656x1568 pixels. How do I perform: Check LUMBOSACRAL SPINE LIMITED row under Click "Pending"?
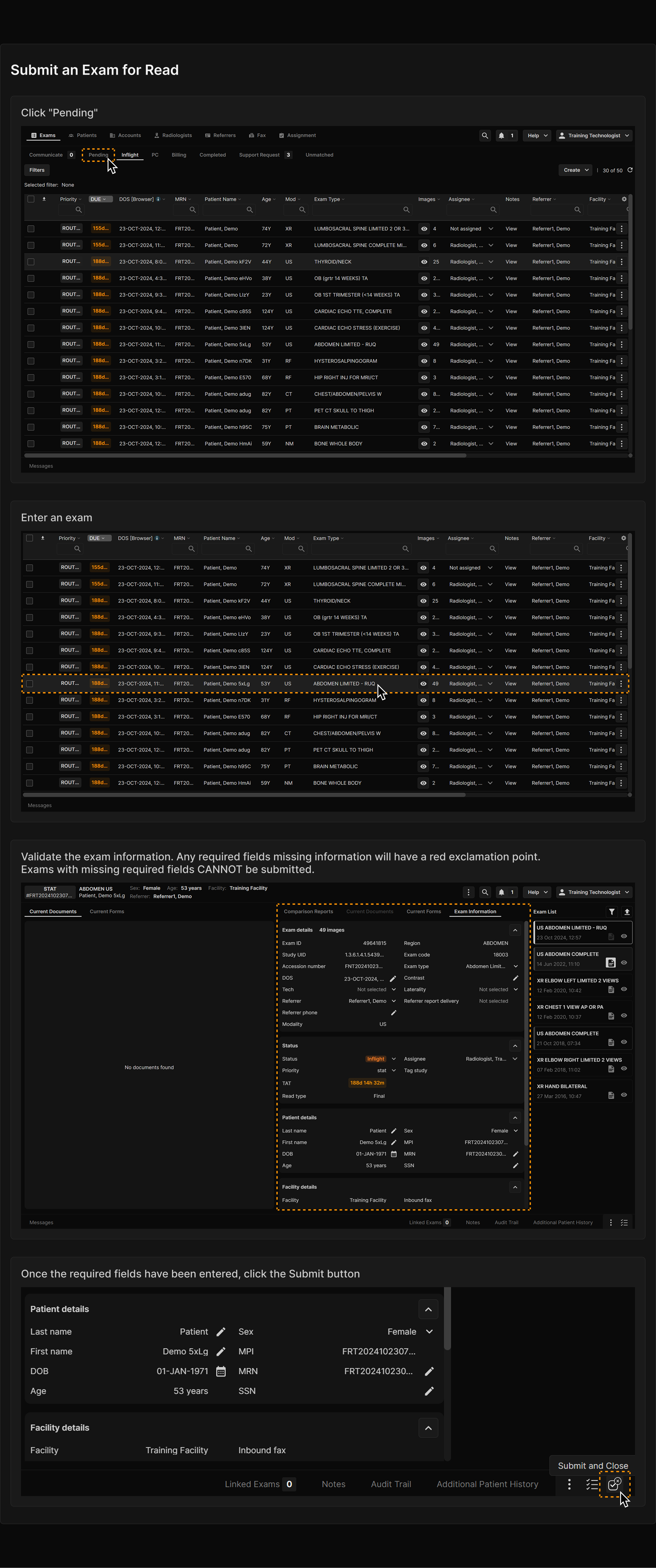pos(31,229)
